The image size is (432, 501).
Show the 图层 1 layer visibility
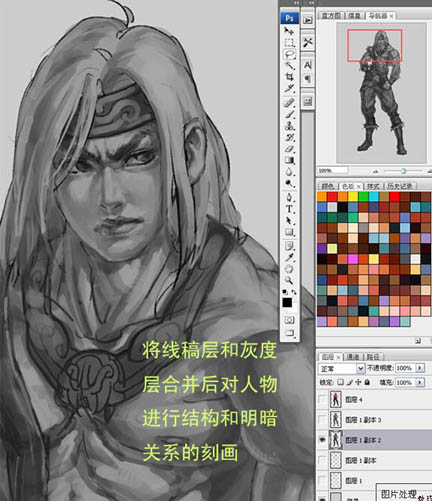point(322,481)
